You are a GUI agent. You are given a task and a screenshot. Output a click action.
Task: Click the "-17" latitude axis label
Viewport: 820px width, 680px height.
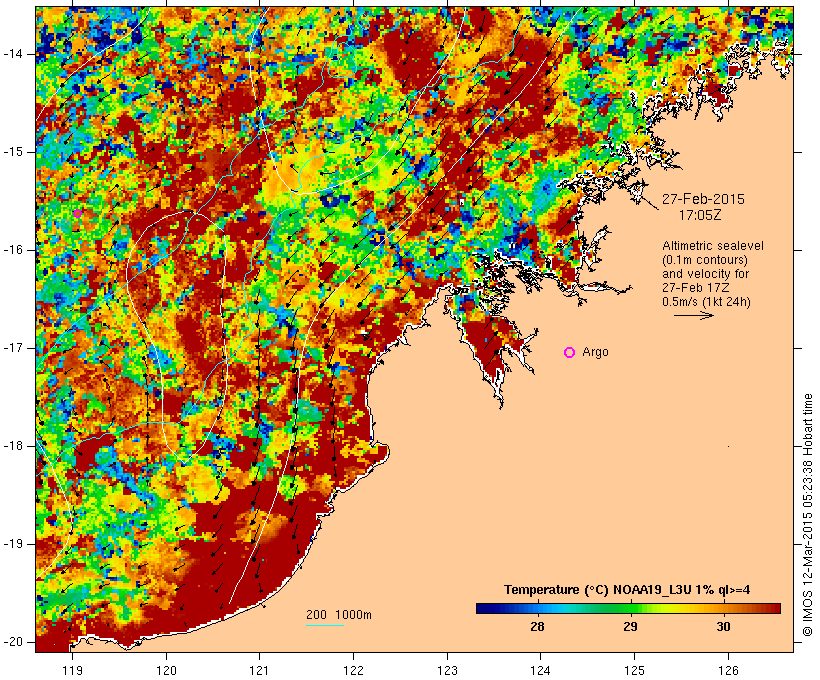[x=12, y=348]
